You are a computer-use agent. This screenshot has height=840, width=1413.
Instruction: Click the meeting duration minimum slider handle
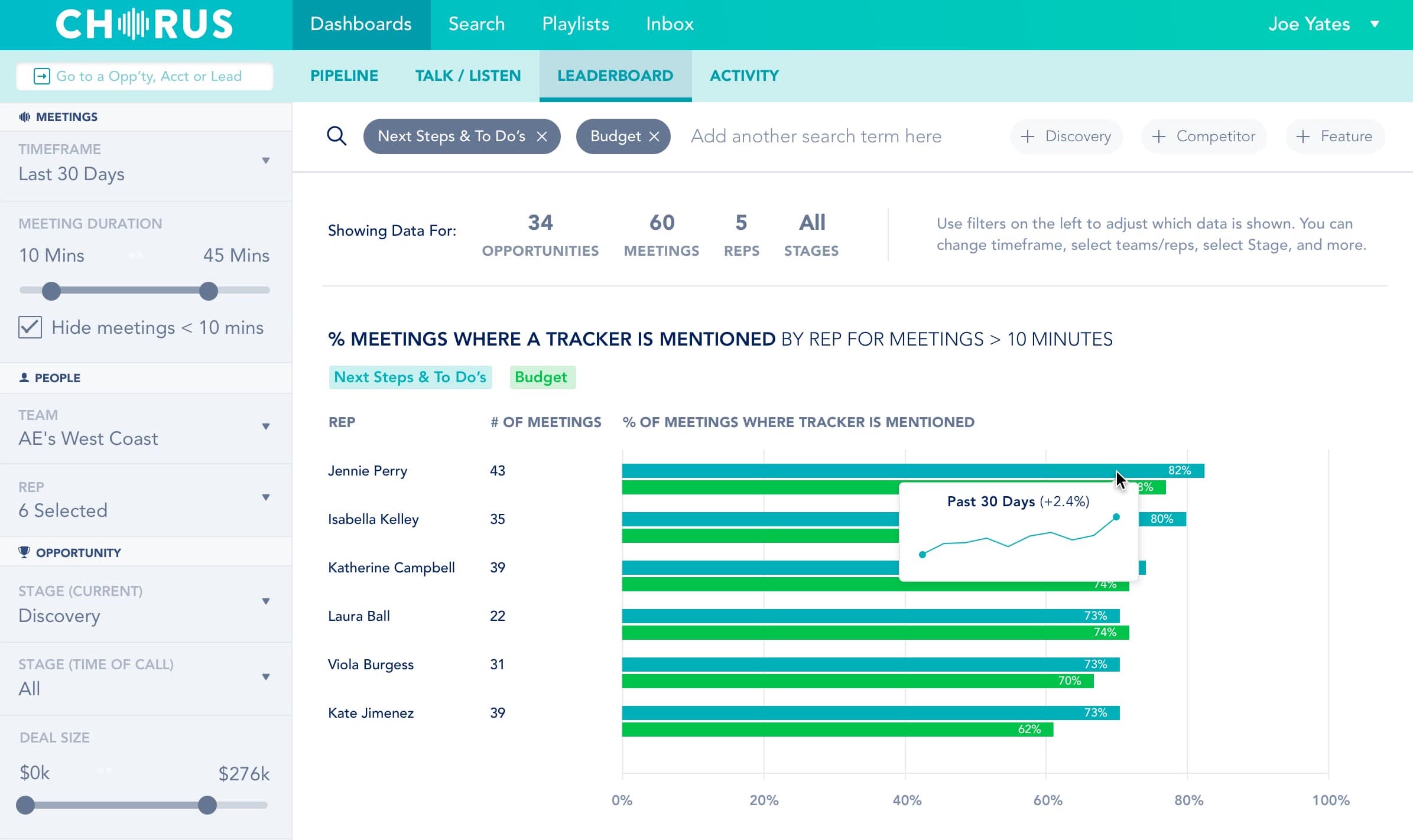tap(51, 291)
